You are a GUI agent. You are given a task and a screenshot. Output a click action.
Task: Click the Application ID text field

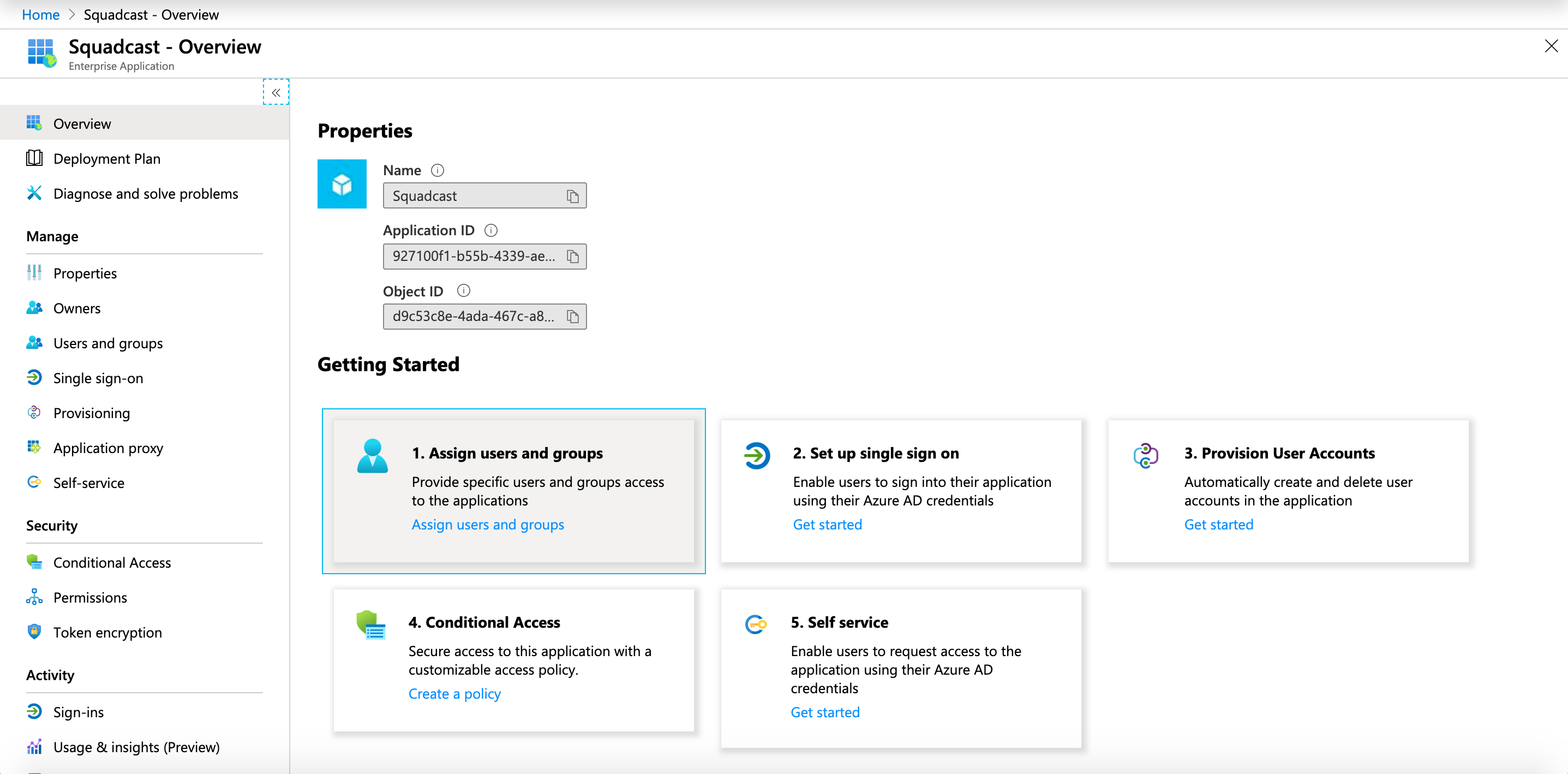tap(474, 257)
